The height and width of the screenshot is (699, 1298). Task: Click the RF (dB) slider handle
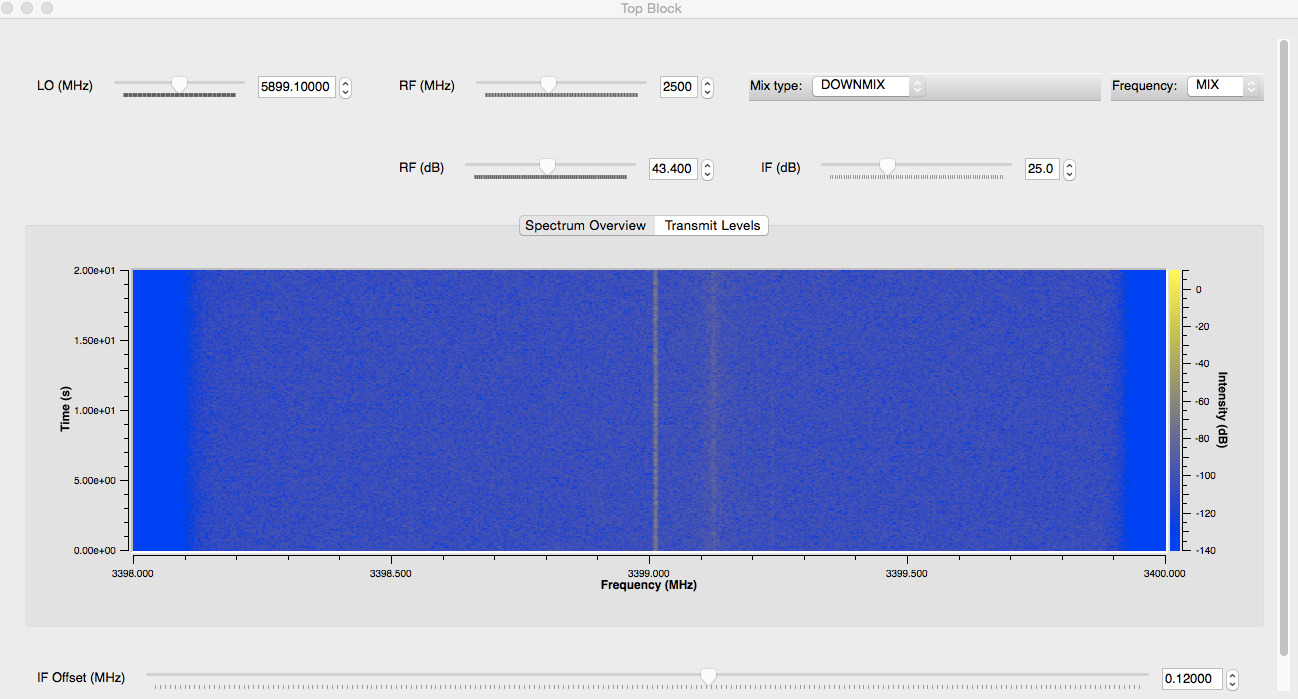(547, 166)
